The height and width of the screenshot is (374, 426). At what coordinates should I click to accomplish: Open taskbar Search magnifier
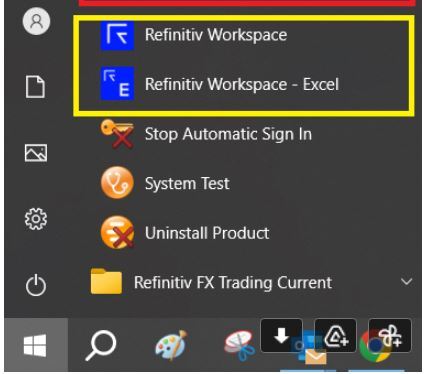pos(101,345)
